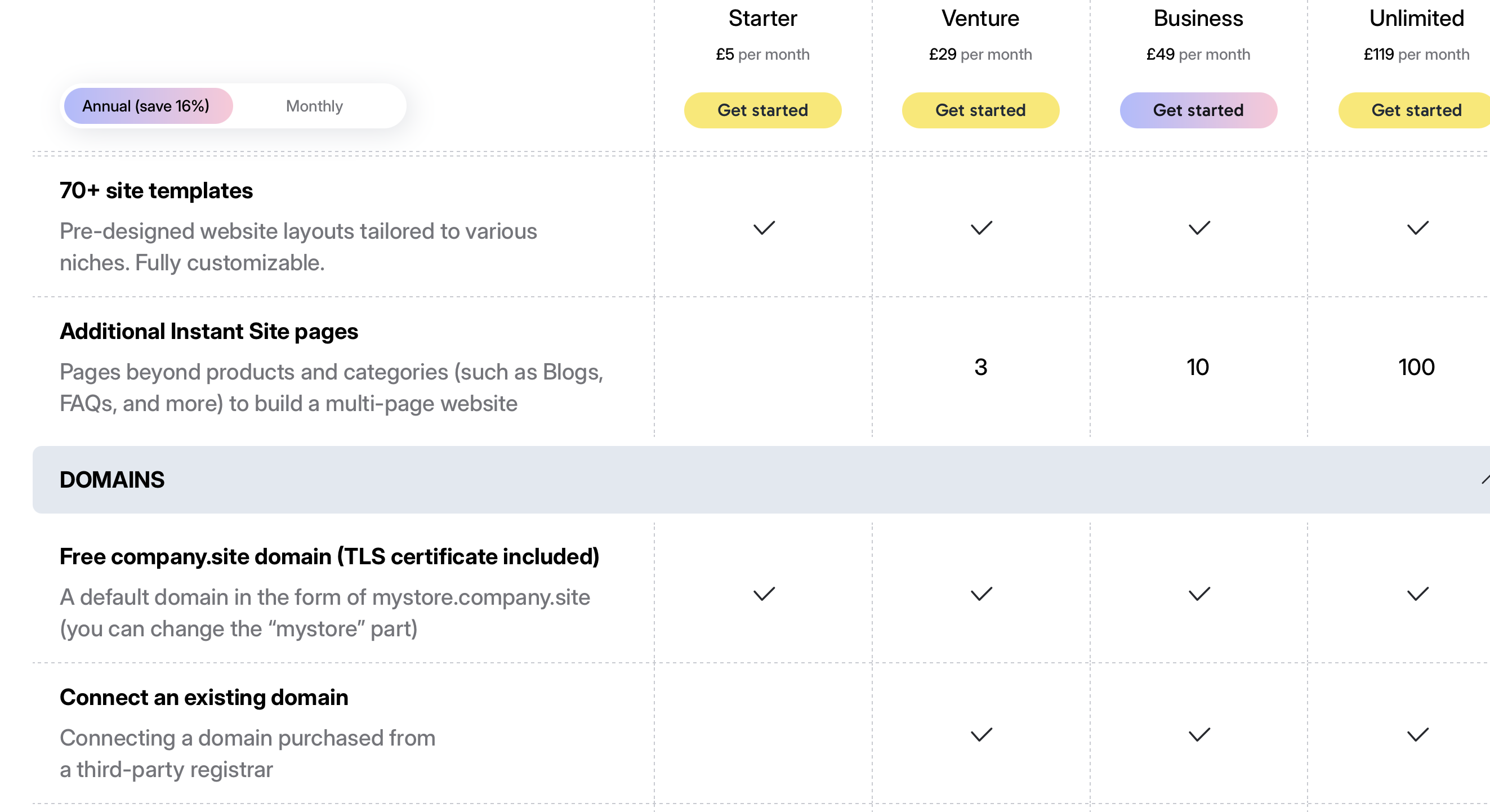Click Venture checkmark for site templates

(x=981, y=228)
